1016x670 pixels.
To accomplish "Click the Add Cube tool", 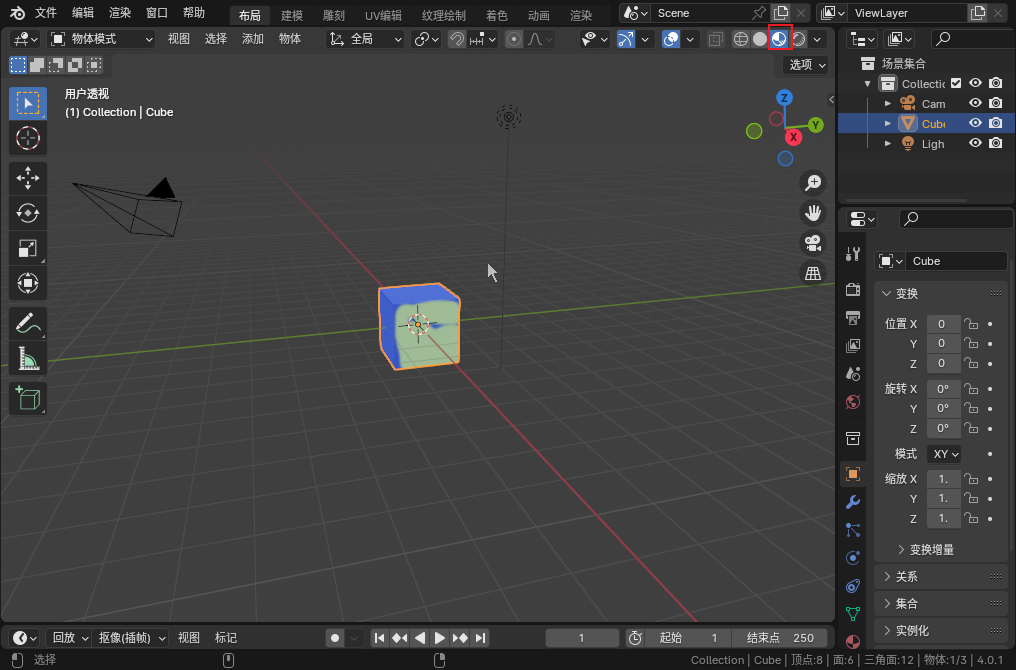I will 28,399.
